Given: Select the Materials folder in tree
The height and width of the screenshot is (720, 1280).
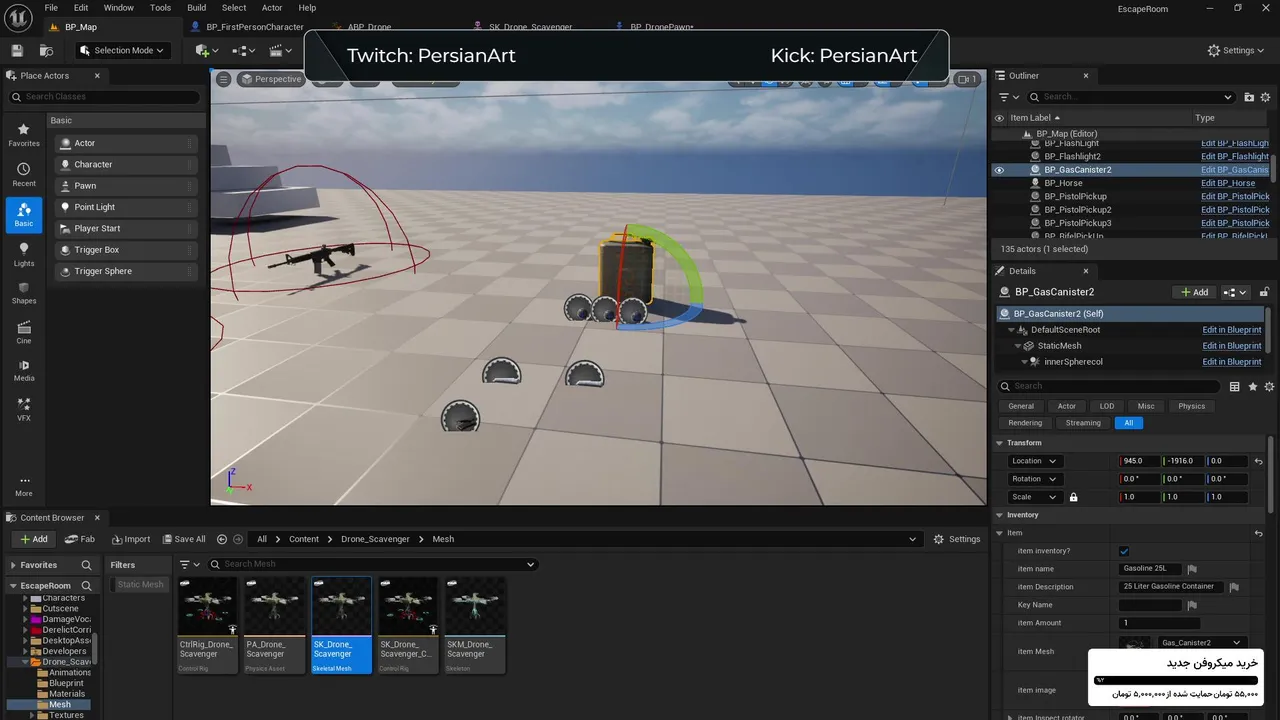Looking at the screenshot, I should pos(67,694).
